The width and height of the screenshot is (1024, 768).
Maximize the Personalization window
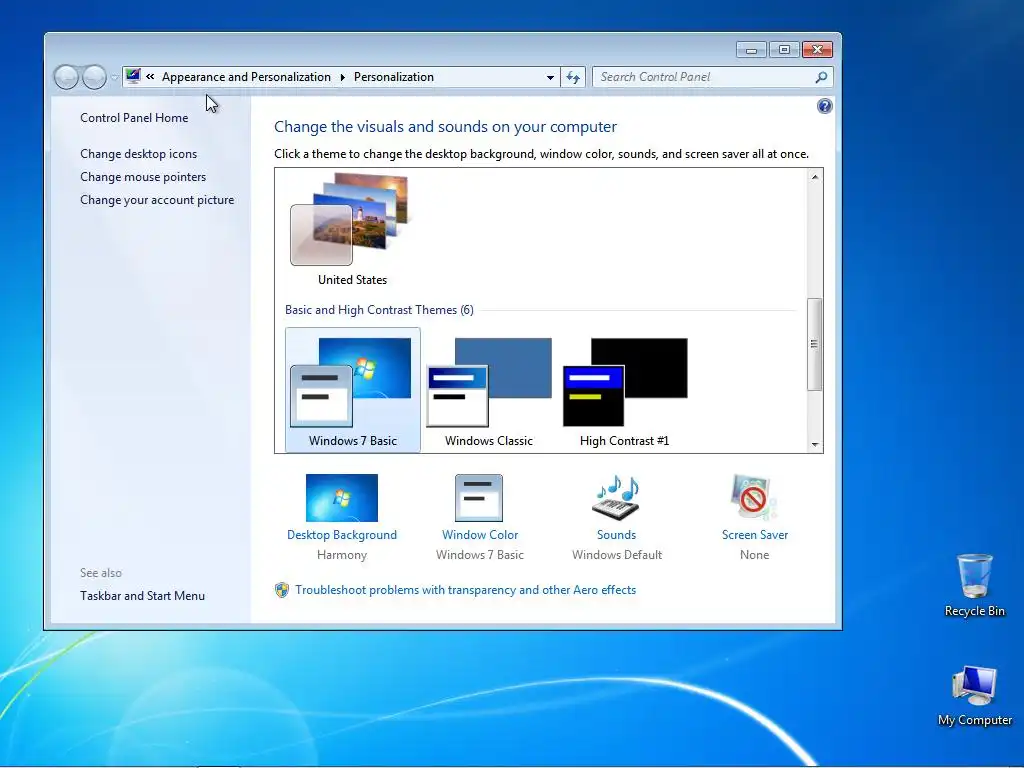tap(784, 50)
